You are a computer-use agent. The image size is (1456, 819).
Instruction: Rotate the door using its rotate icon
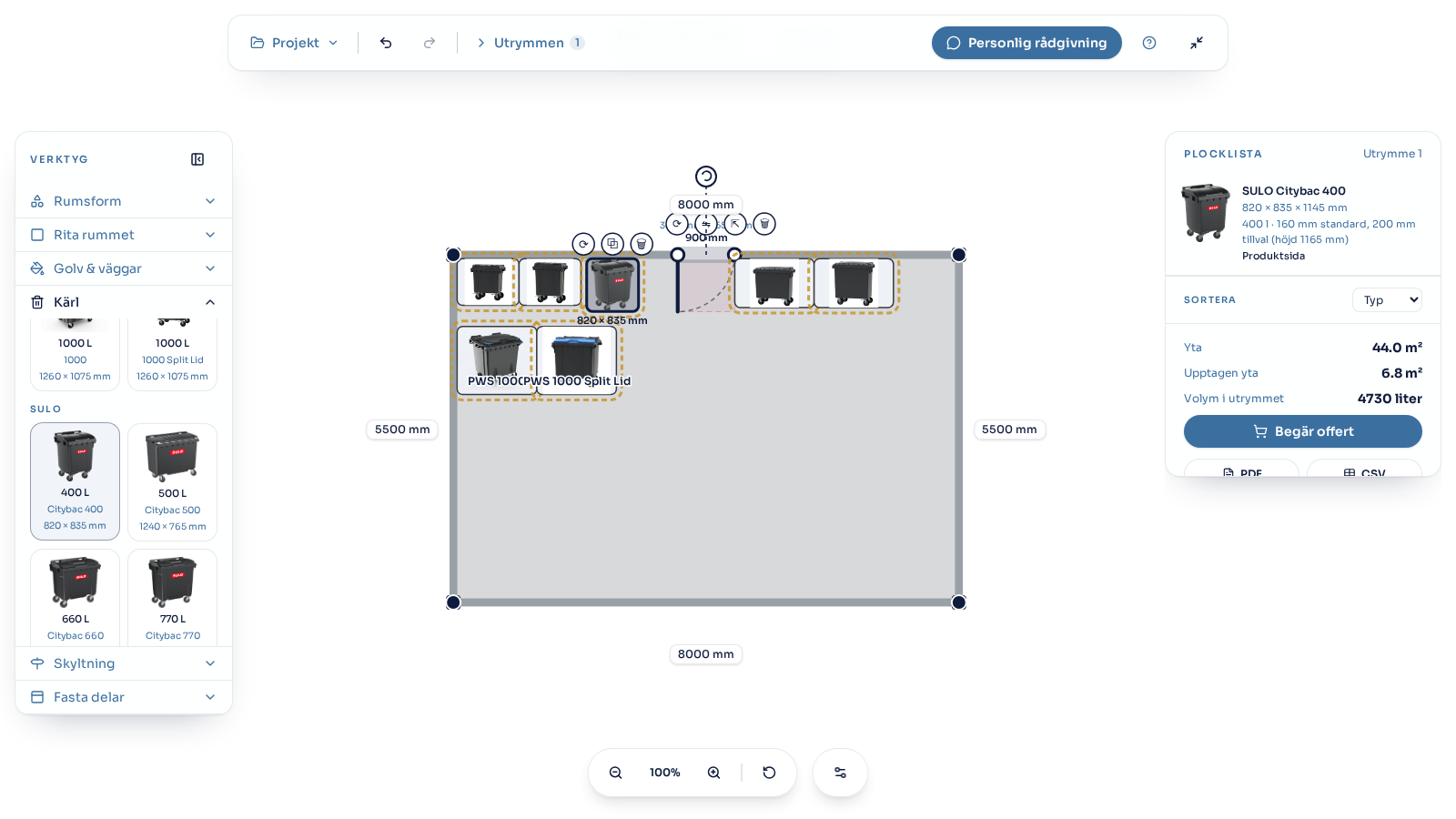point(677,224)
